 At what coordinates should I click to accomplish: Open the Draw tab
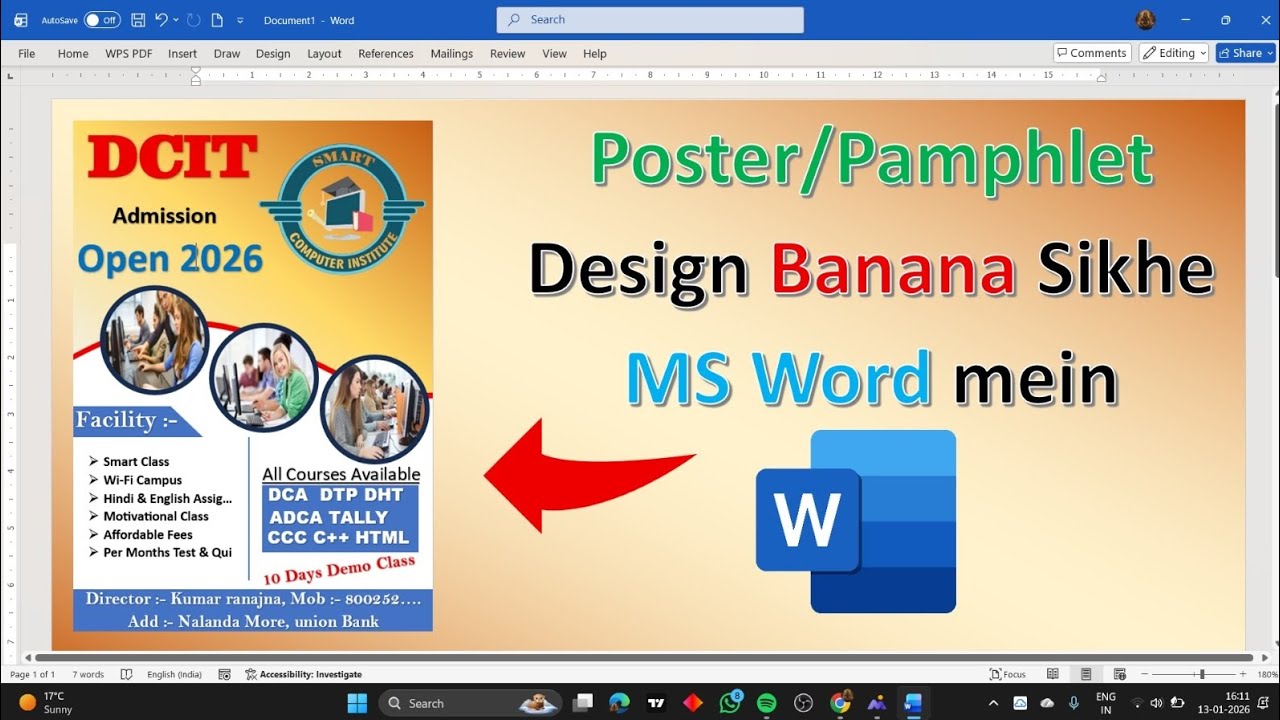pyautogui.click(x=227, y=54)
